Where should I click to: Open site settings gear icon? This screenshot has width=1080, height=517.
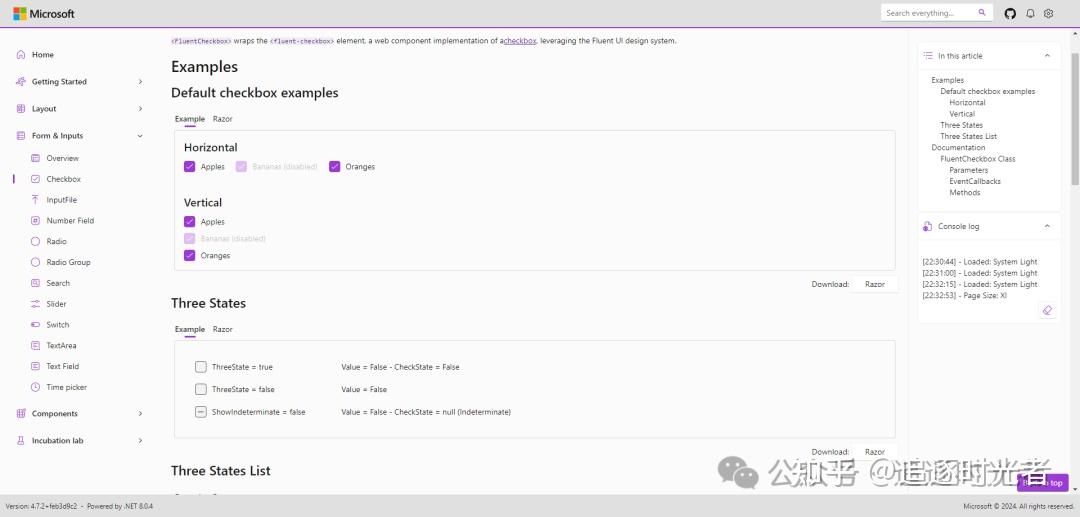point(1049,13)
